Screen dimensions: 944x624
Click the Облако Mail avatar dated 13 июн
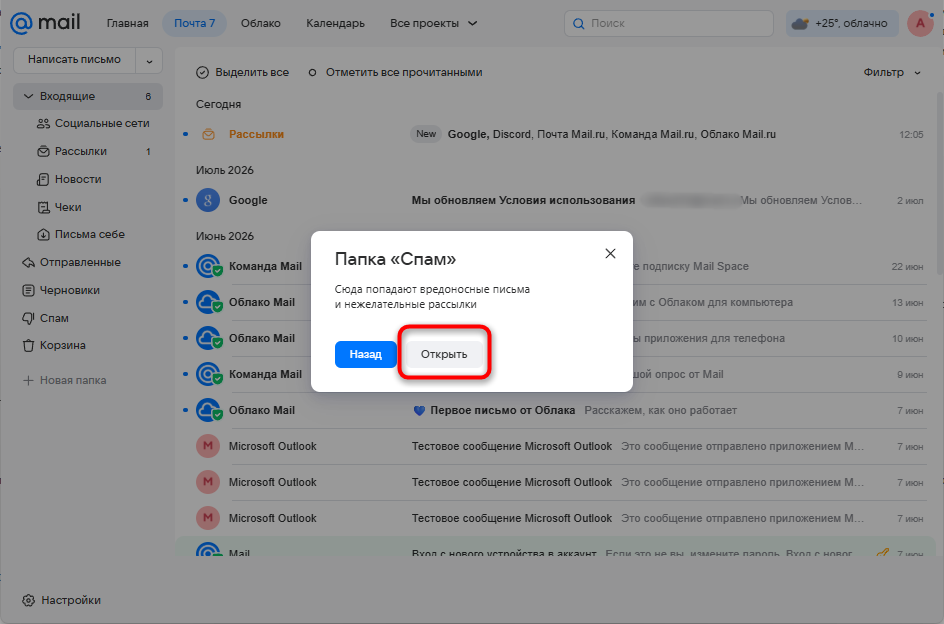coord(209,302)
